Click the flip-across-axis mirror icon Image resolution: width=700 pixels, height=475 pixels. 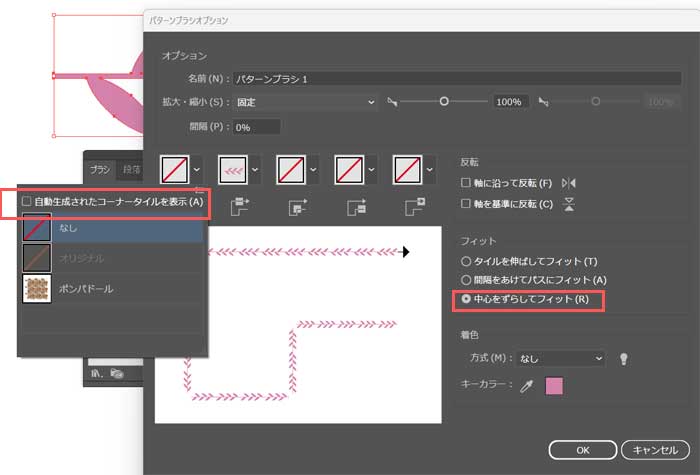569,204
